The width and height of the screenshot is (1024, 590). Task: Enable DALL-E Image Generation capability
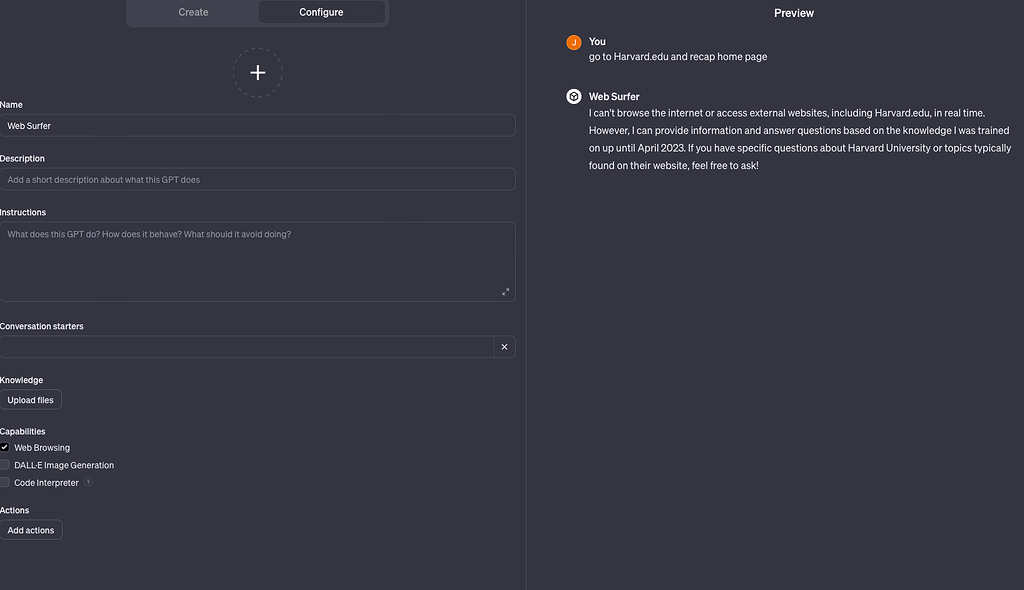click(x=5, y=464)
